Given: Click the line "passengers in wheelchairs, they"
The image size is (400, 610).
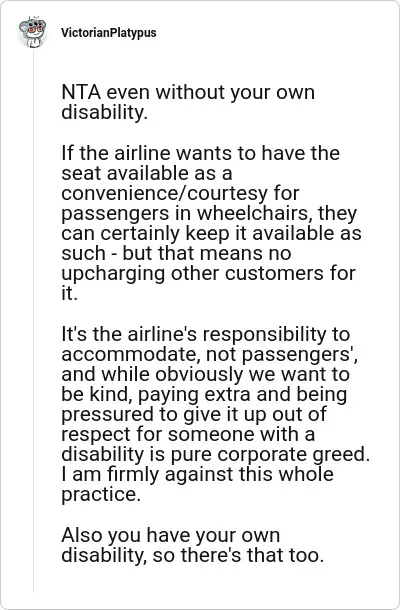Looking at the screenshot, I should tap(209, 213).
